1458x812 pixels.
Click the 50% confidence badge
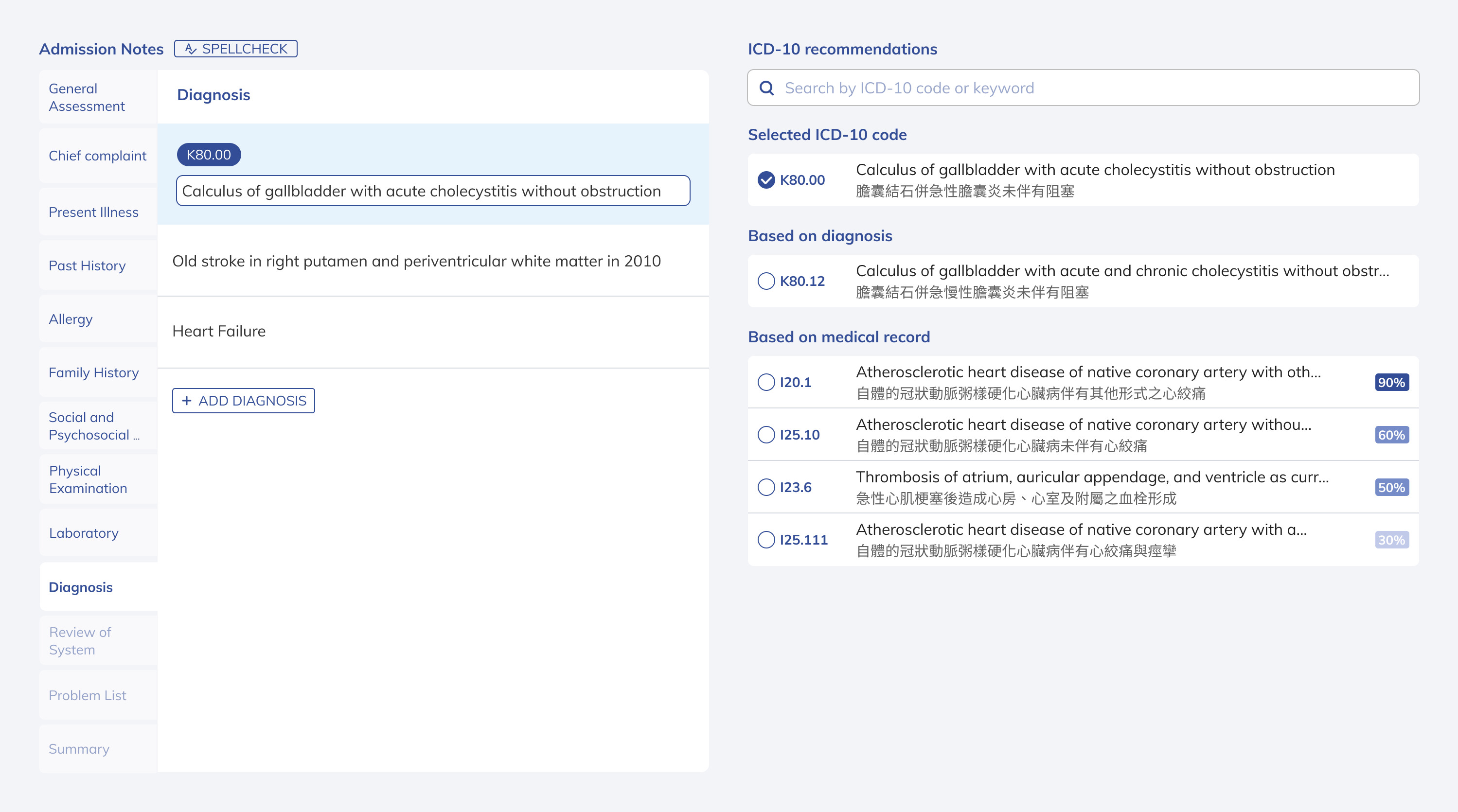pos(1391,488)
